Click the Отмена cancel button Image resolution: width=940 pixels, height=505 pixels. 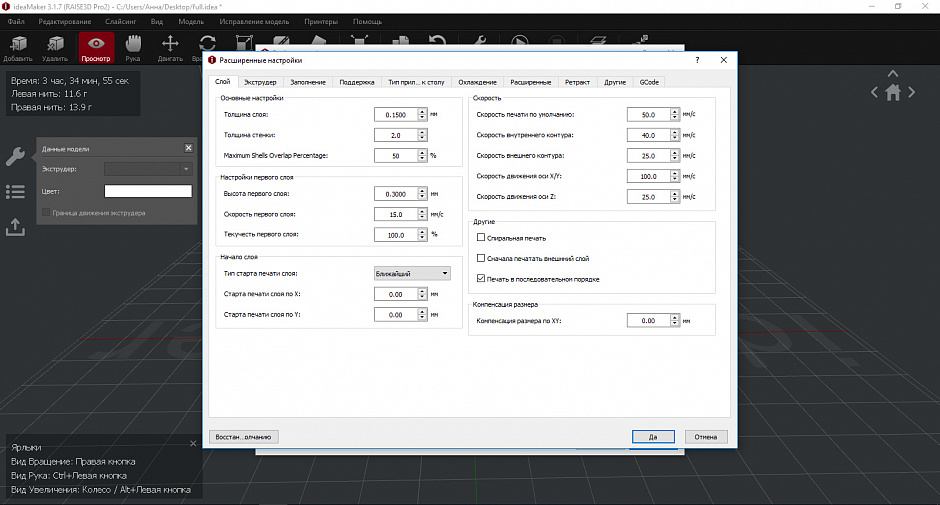click(x=706, y=437)
